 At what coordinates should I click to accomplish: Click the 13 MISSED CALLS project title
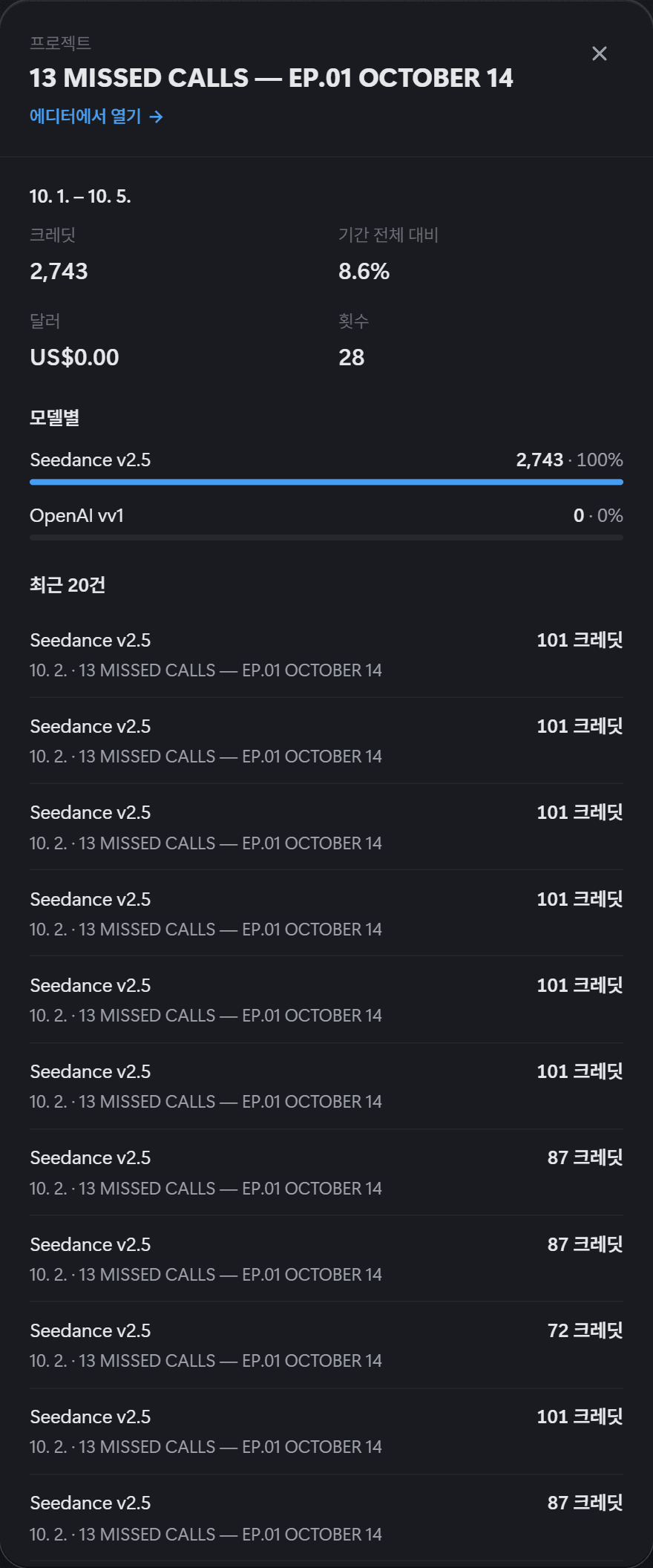272,78
